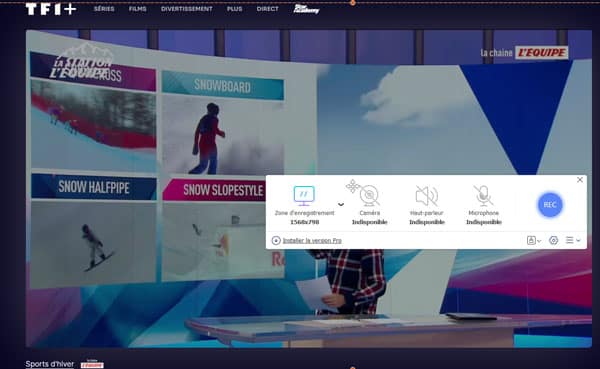Click the download icon beside Installer link

point(276,240)
